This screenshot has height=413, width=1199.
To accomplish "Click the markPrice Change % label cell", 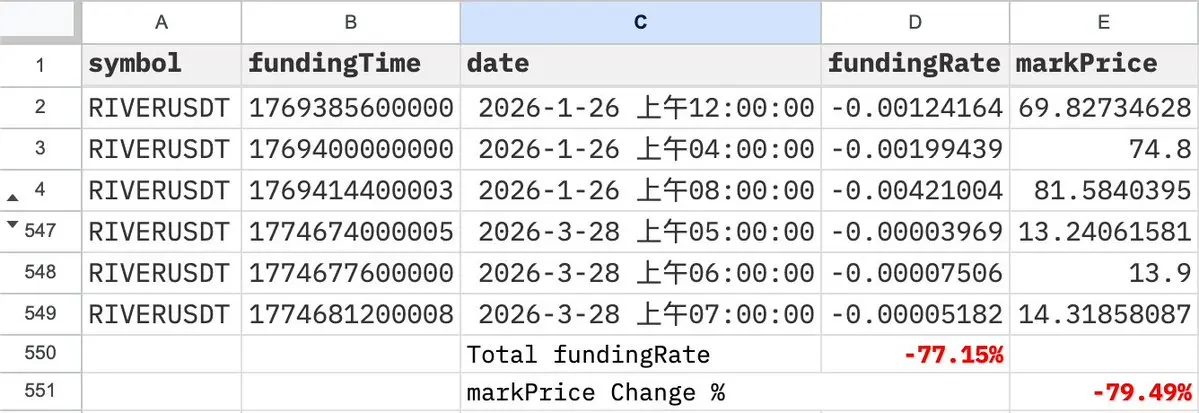I will [640, 393].
